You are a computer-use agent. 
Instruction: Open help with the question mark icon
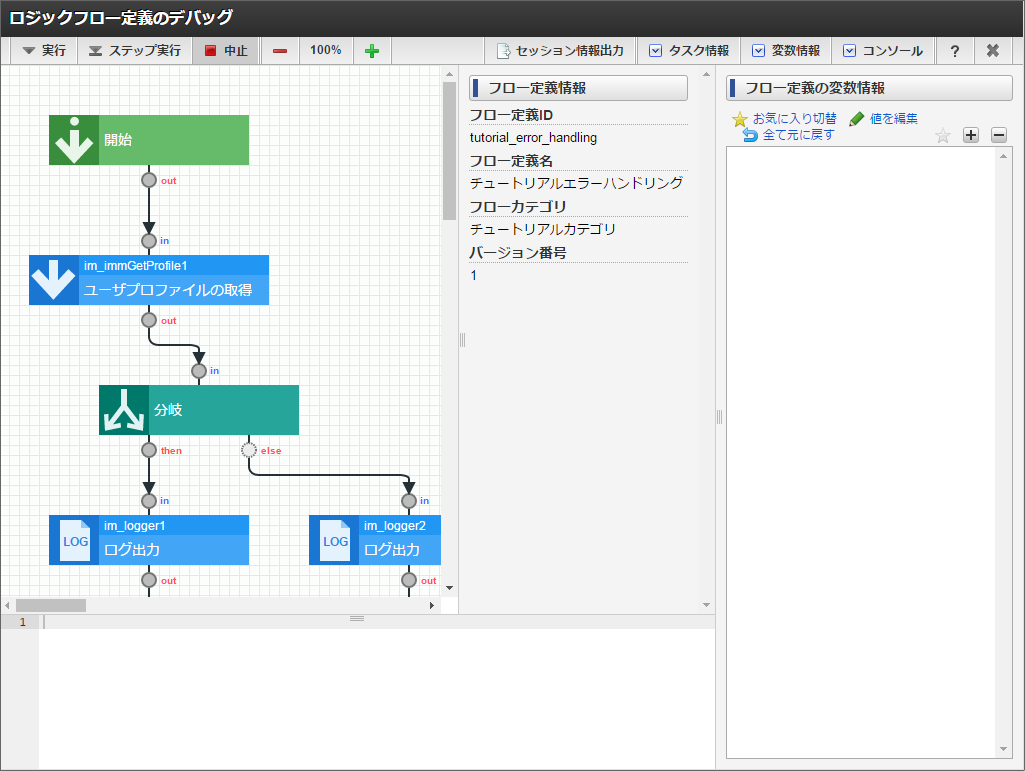point(954,50)
